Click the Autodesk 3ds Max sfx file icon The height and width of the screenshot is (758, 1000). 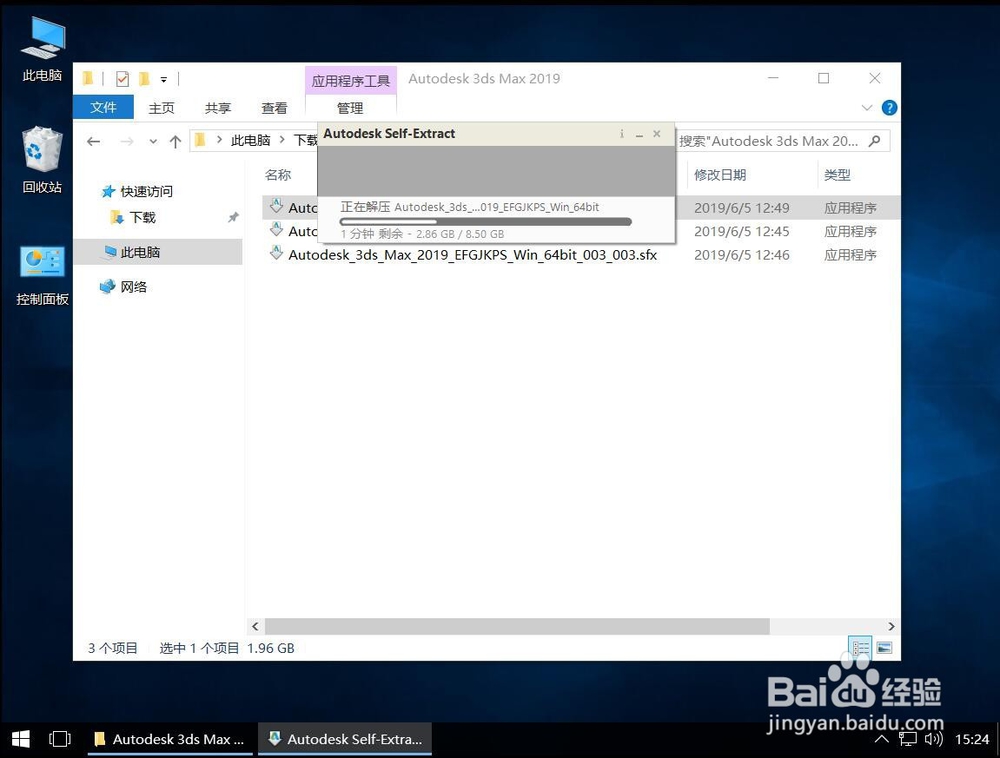point(276,255)
